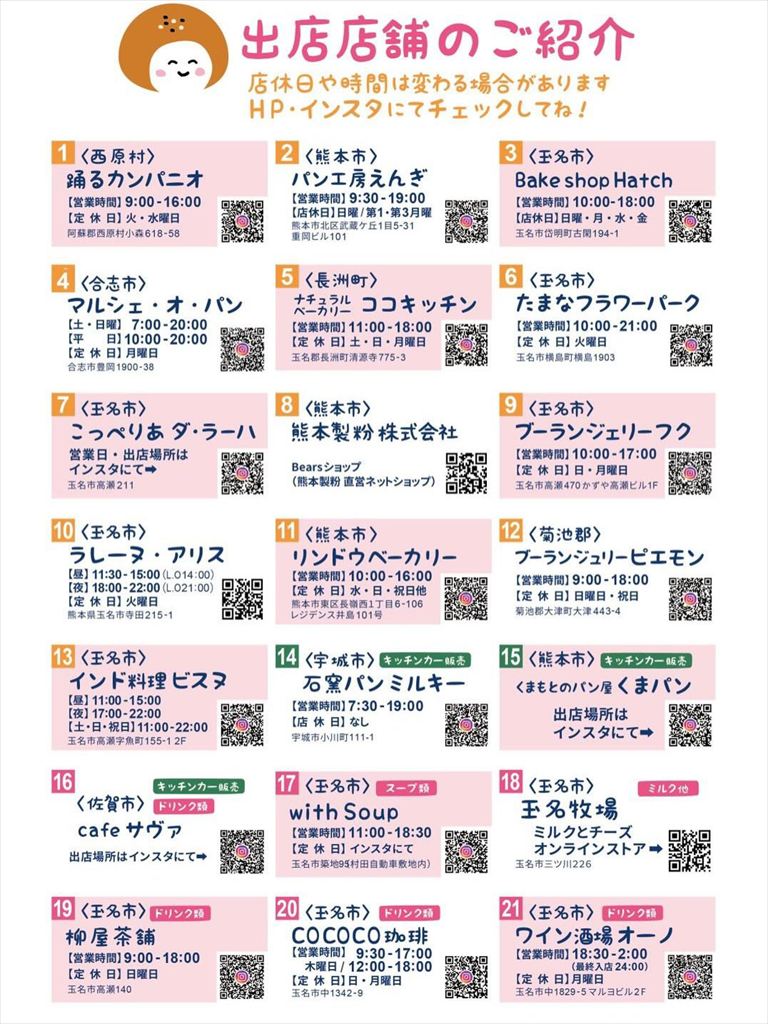Screen dimensions: 768x1024
Task: Click the Bake shop Hatch QR code
Action: 690,222
